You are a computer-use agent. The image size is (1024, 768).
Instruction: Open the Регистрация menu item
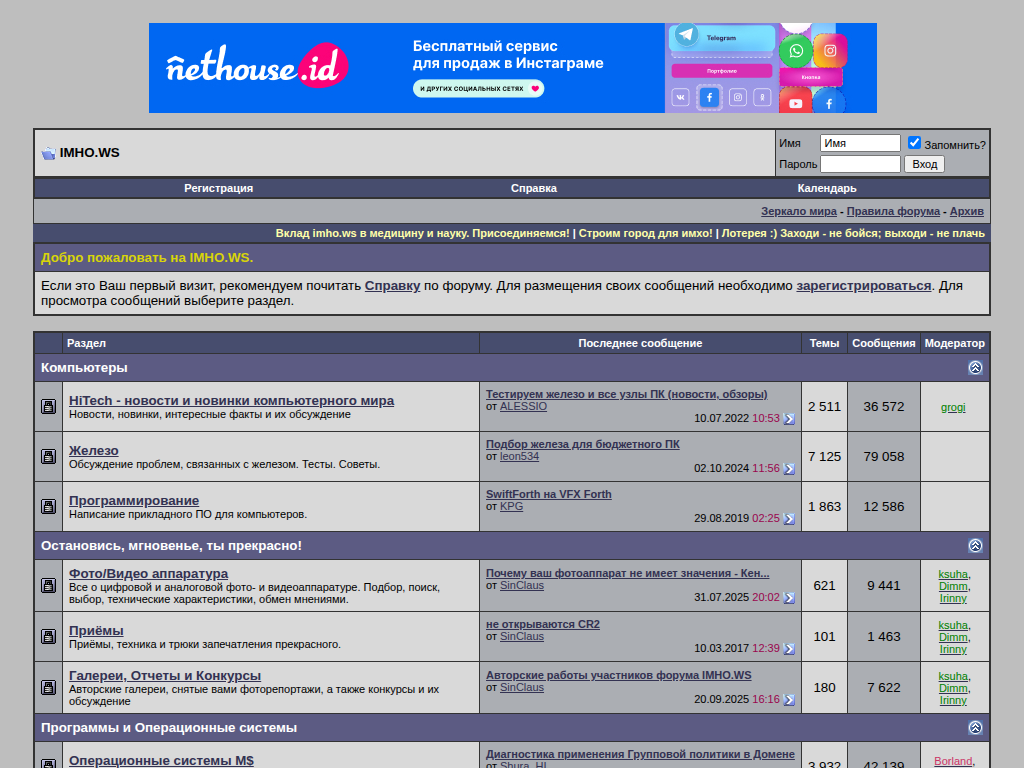[218, 188]
